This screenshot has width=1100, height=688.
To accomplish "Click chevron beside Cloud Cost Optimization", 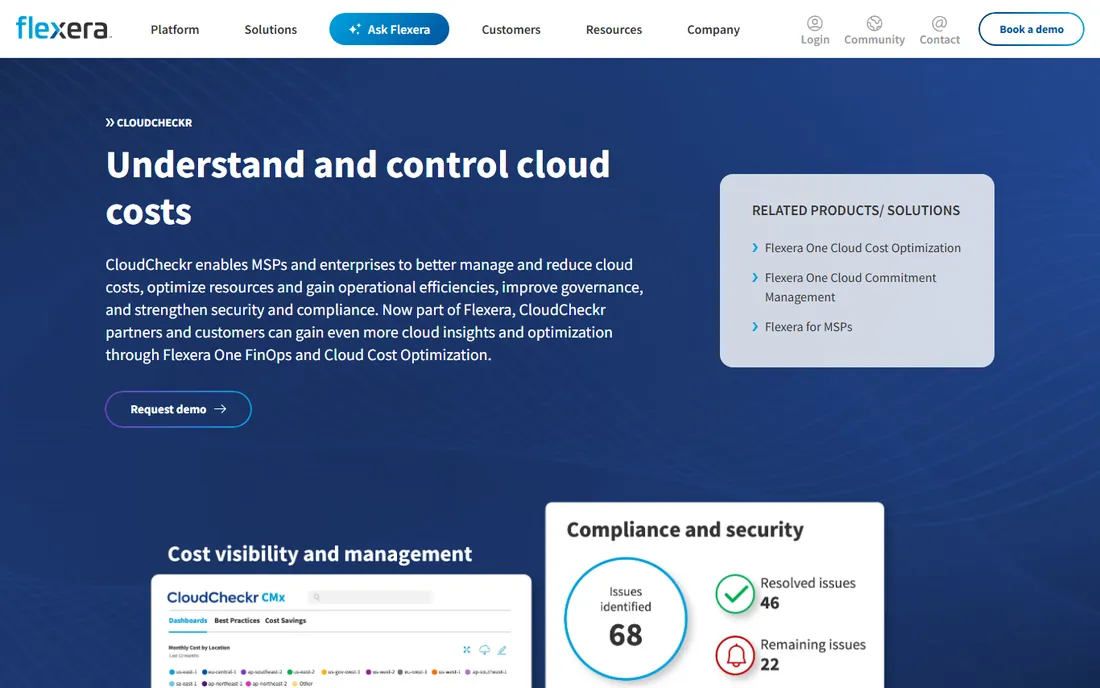I will pyautogui.click(x=755, y=248).
